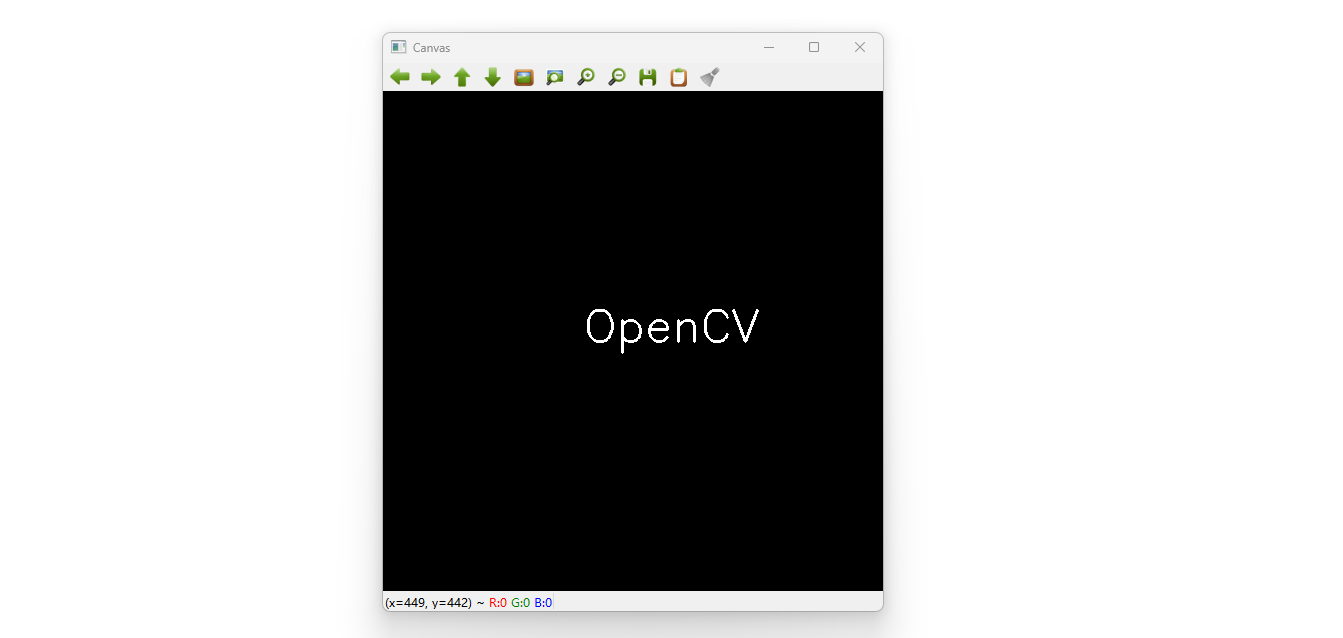The height and width of the screenshot is (638, 1343).
Task: Open the properties window via clipboard icon
Action: pos(678,76)
